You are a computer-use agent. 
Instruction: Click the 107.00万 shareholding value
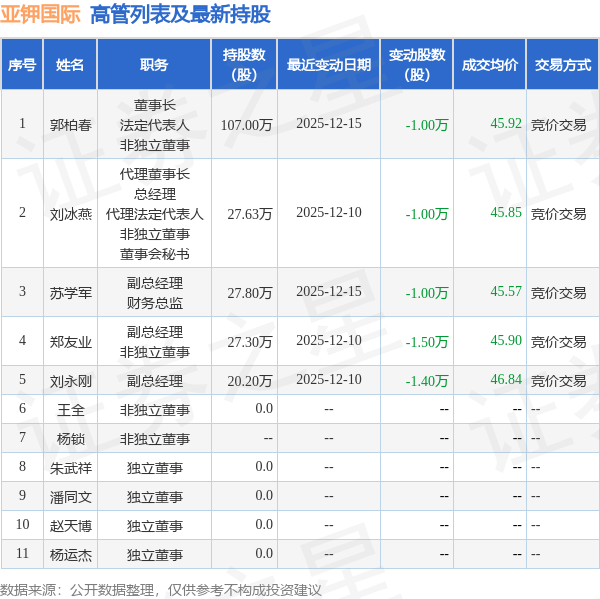[246, 125]
